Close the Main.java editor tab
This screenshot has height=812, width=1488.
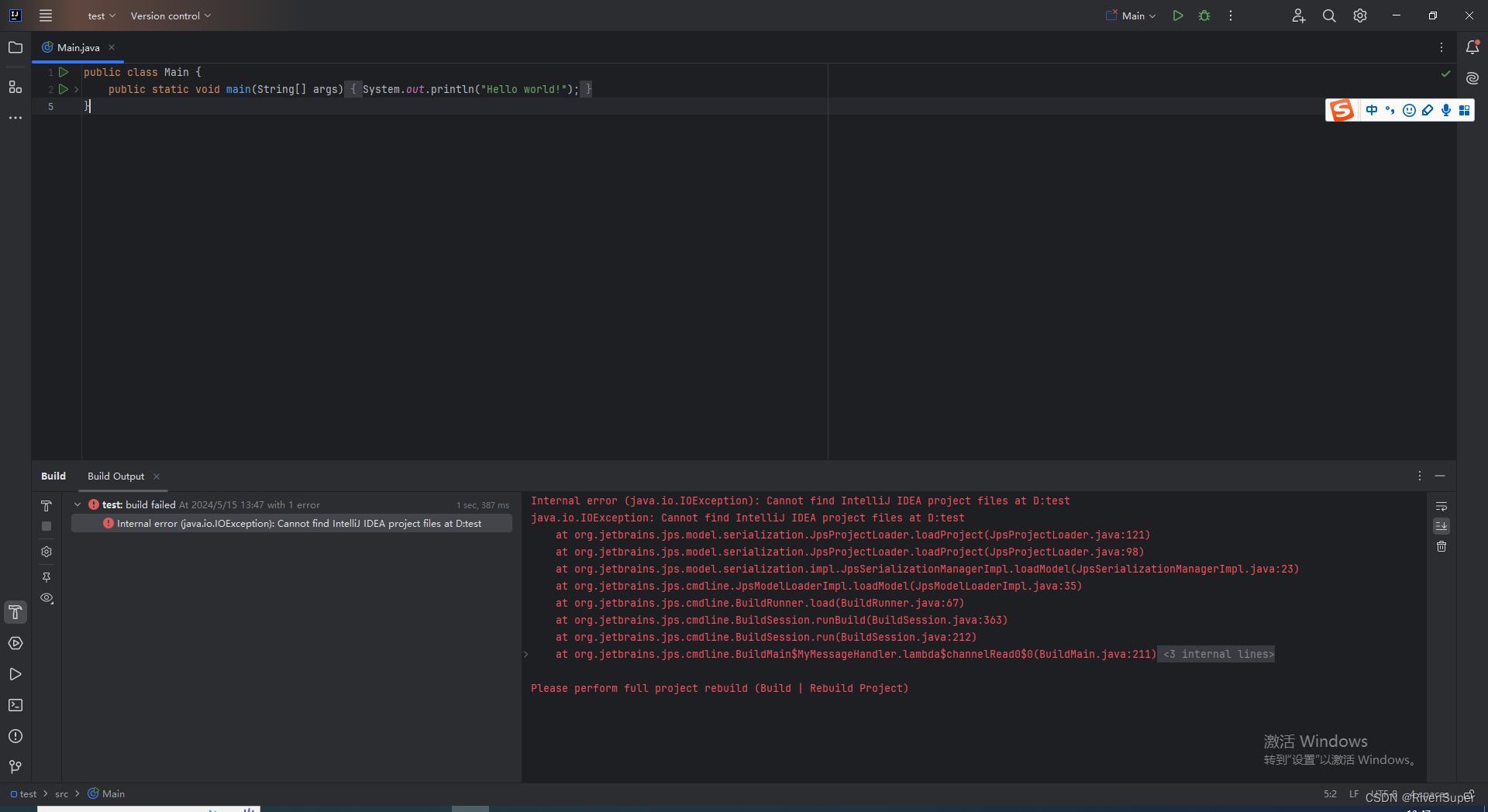[x=112, y=47]
